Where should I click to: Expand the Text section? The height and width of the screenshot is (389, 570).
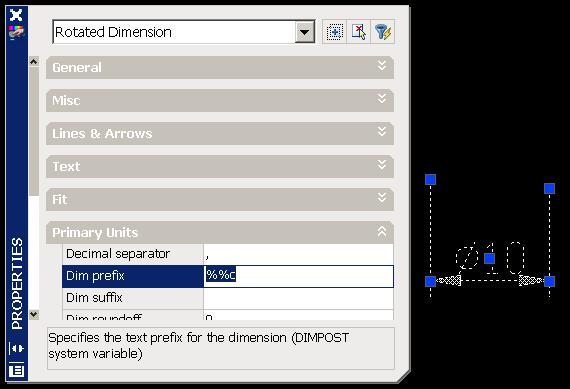pyautogui.click(x=220, y=167)
